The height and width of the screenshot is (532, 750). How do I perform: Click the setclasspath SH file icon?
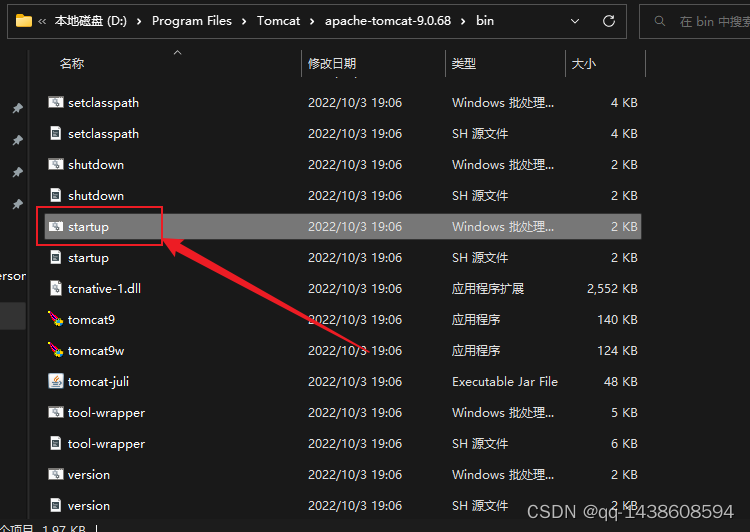pos(55,133)
